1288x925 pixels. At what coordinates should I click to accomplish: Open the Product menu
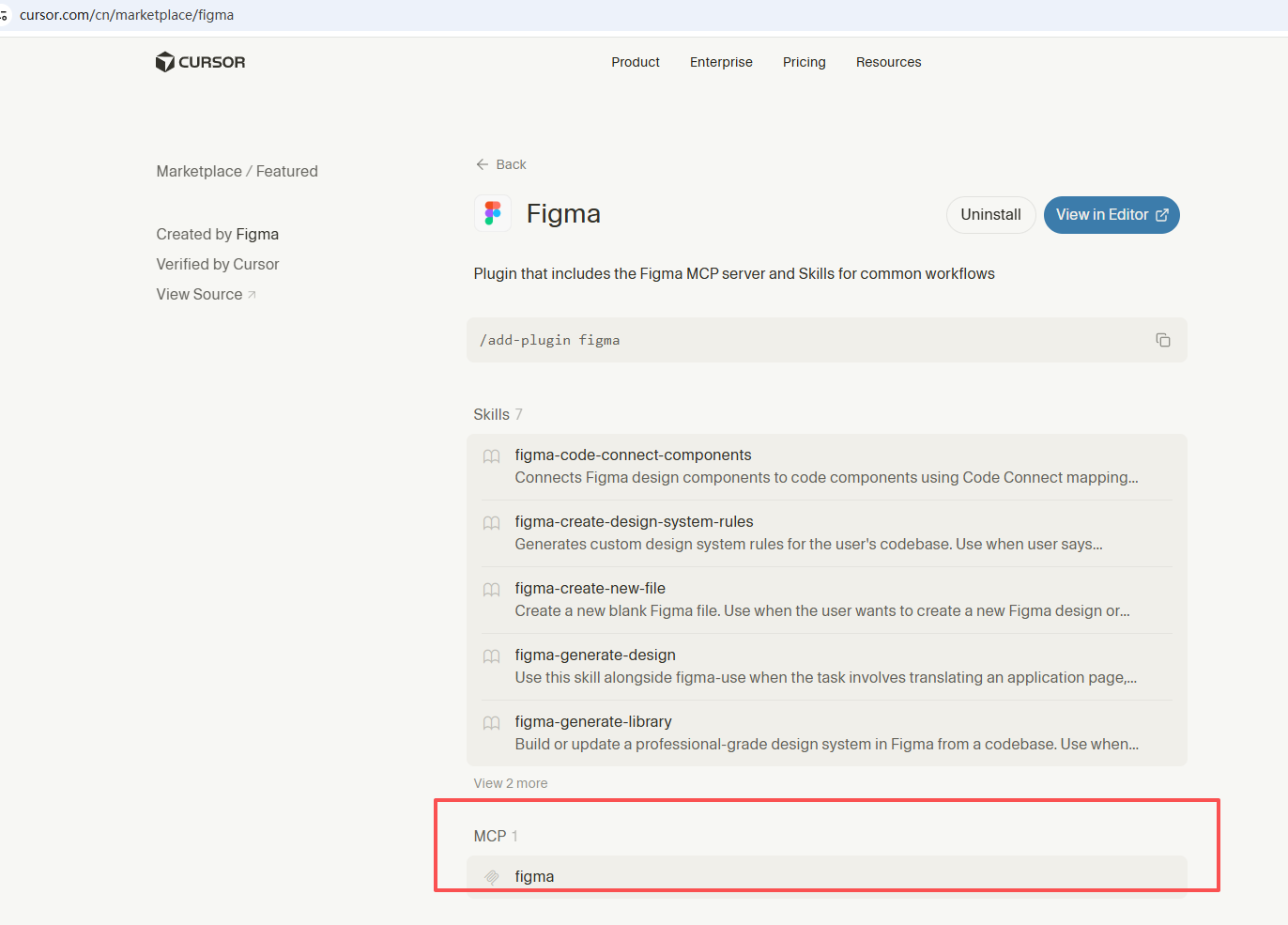[636, 62]
